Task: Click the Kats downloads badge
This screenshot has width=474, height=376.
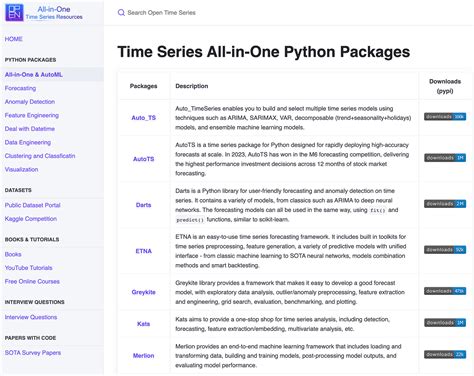Action: pyautogui.click(x=445, y=323)
